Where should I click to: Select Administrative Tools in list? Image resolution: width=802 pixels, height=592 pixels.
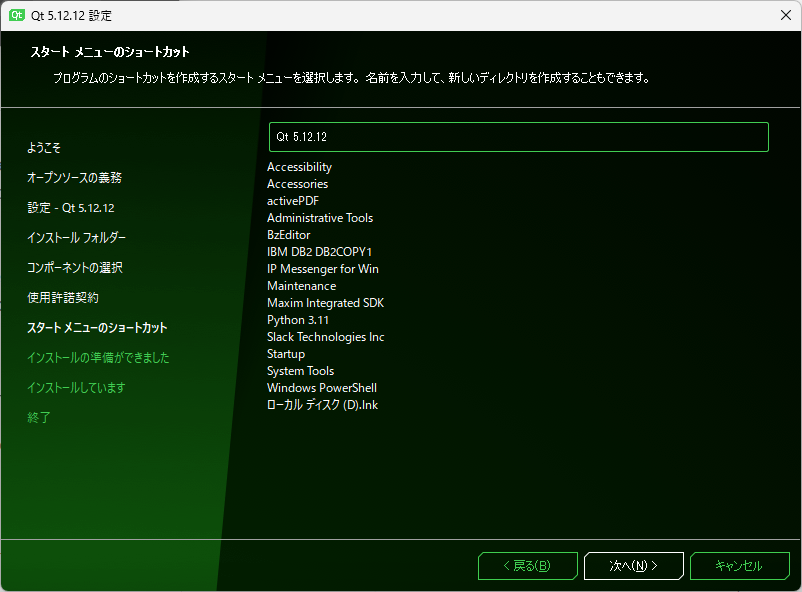320,217
